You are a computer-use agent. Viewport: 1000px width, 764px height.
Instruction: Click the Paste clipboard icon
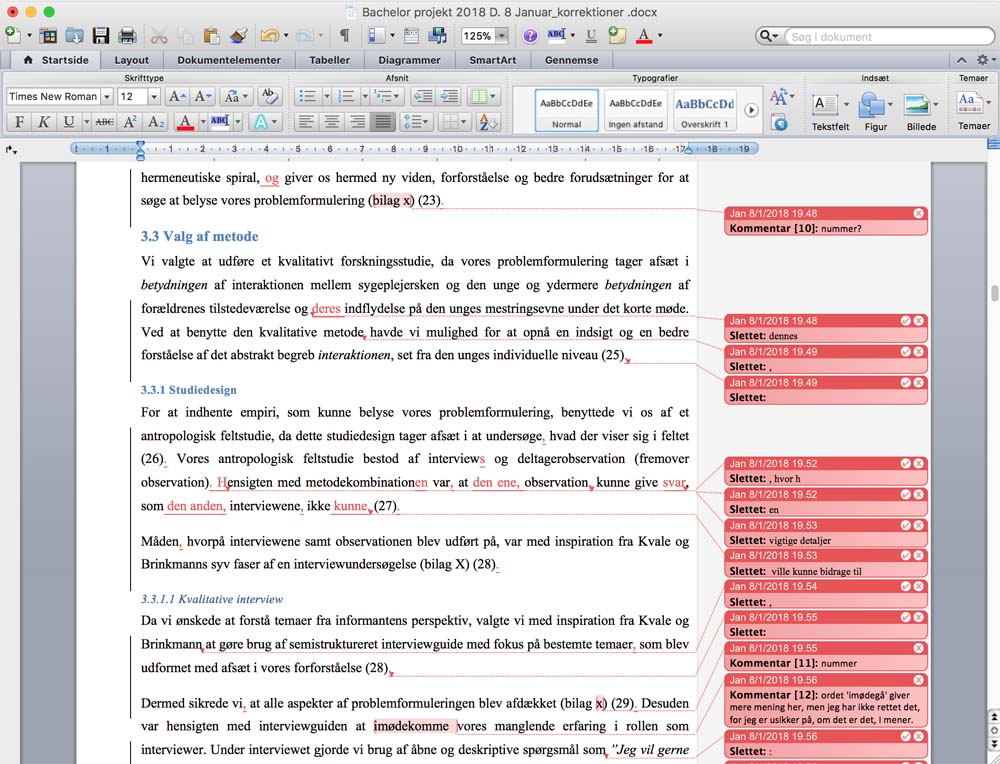pyautogui.click(x=211, y=36)
